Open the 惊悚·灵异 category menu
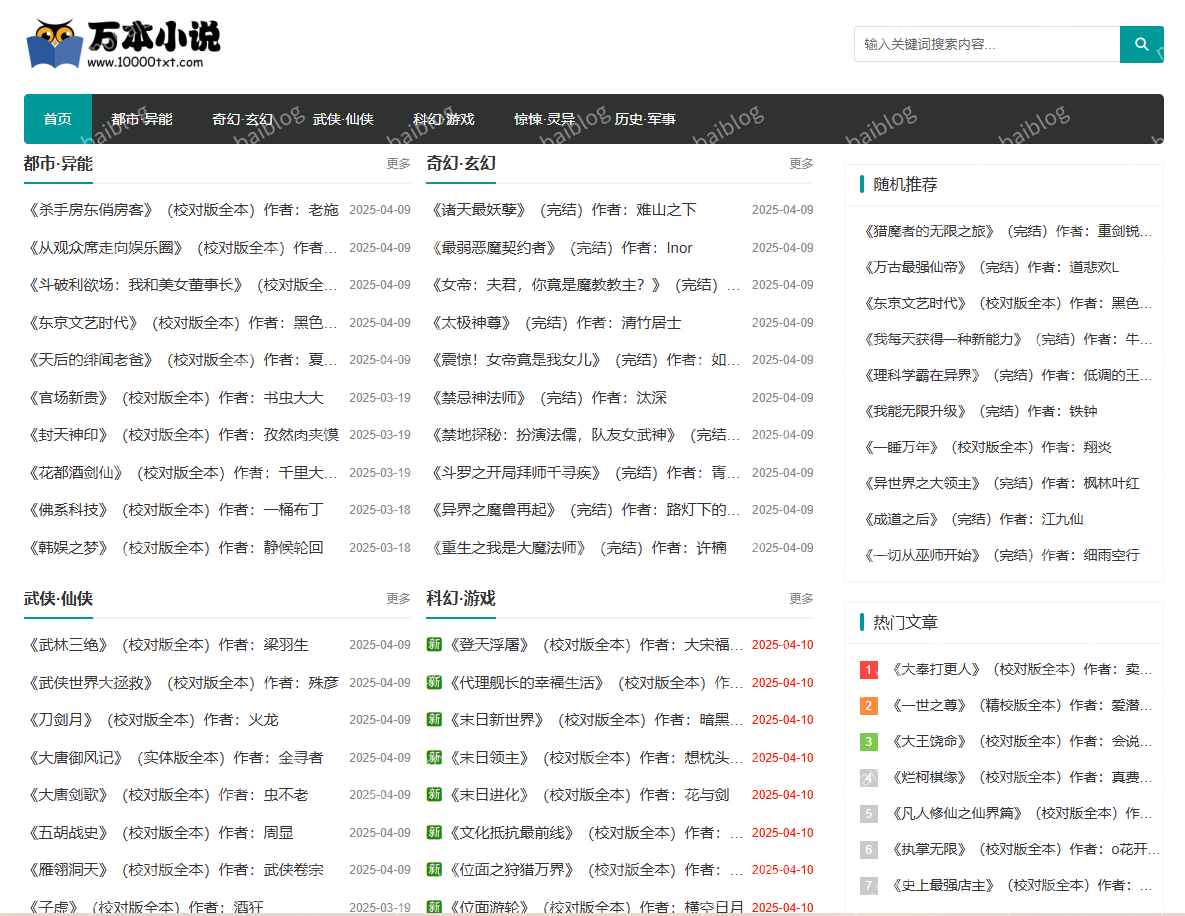This screenshot has width=1185, height=916. 545,118
